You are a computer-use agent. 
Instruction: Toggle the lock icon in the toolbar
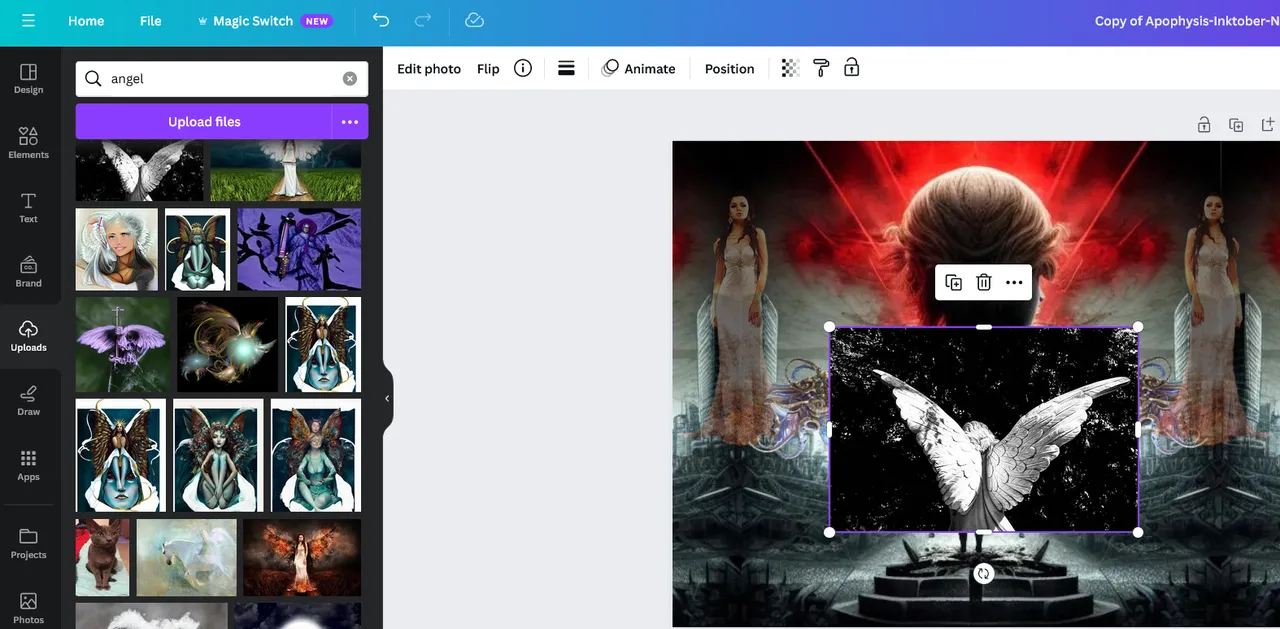(x=852, y=68)
